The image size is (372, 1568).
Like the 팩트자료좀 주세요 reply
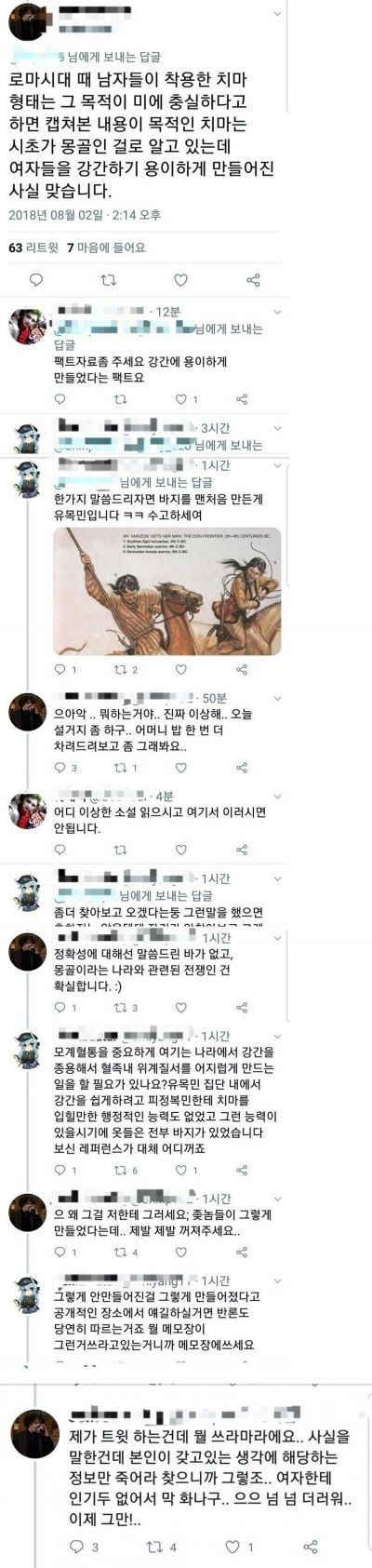click(183, 399)
